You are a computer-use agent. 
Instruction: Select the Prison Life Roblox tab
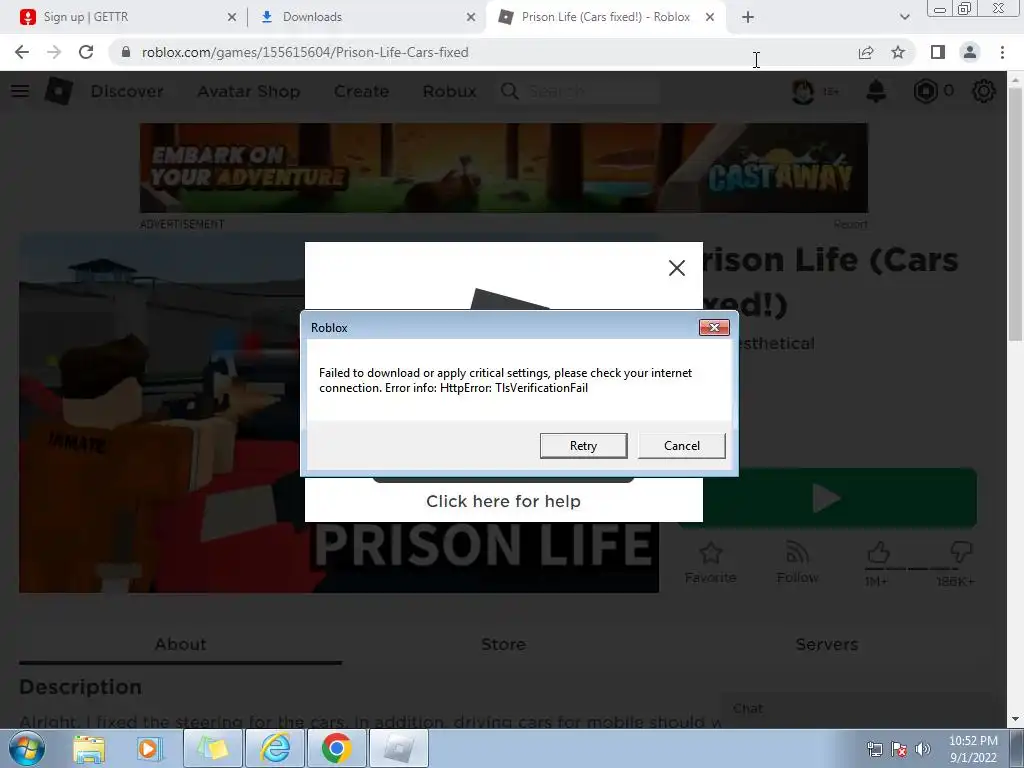604,17
